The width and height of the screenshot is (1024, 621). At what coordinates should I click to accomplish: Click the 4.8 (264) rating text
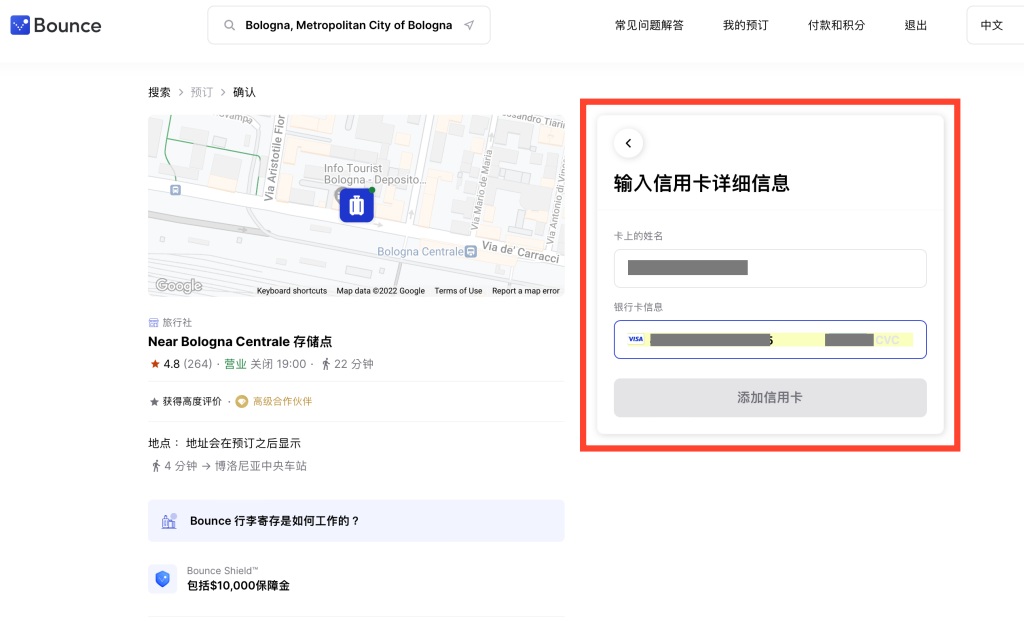coord(187,364)
